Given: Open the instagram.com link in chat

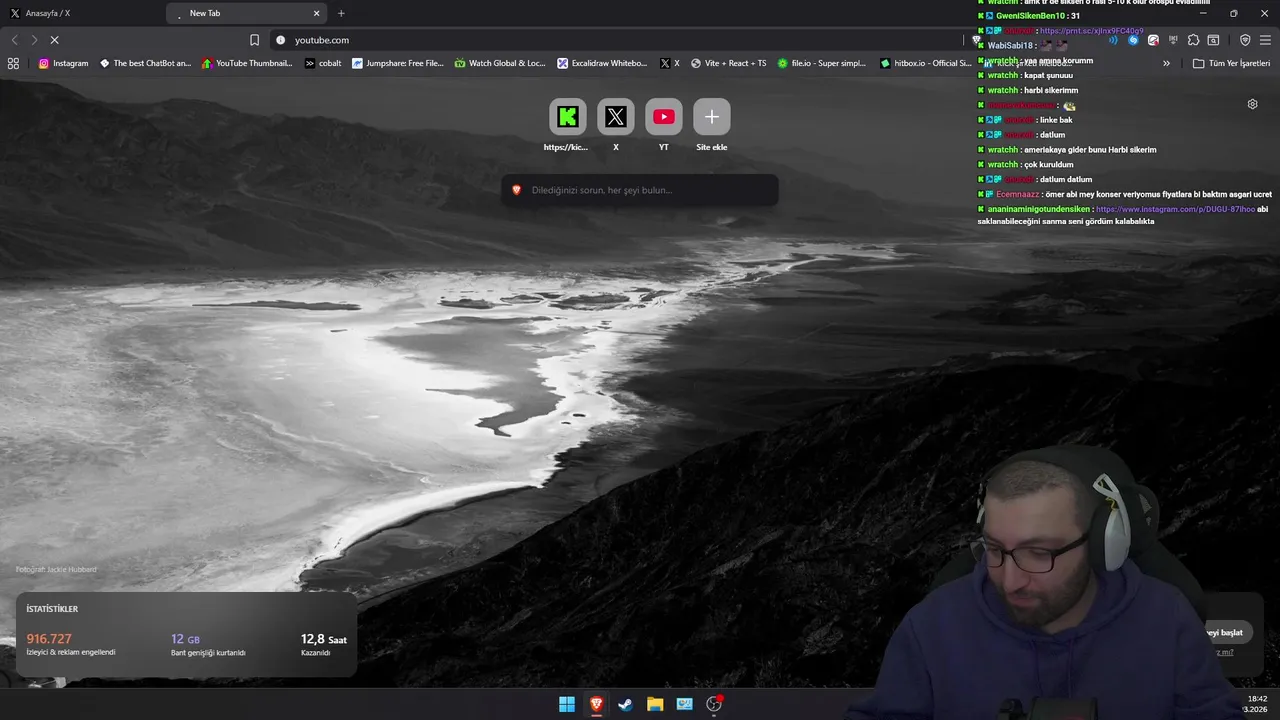Looking at the screenshot, I should tap(1175, 209).
